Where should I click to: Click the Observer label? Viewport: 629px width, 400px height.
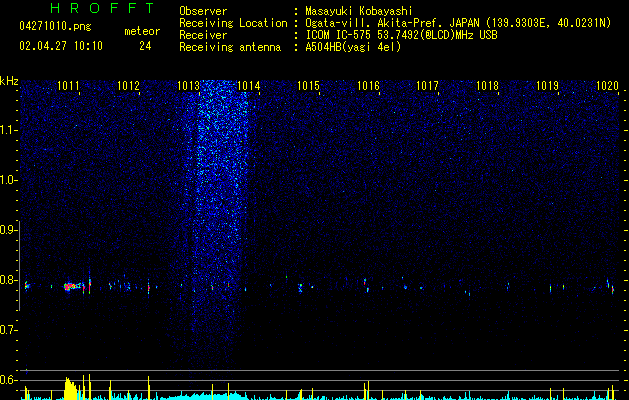click(203, 11)
